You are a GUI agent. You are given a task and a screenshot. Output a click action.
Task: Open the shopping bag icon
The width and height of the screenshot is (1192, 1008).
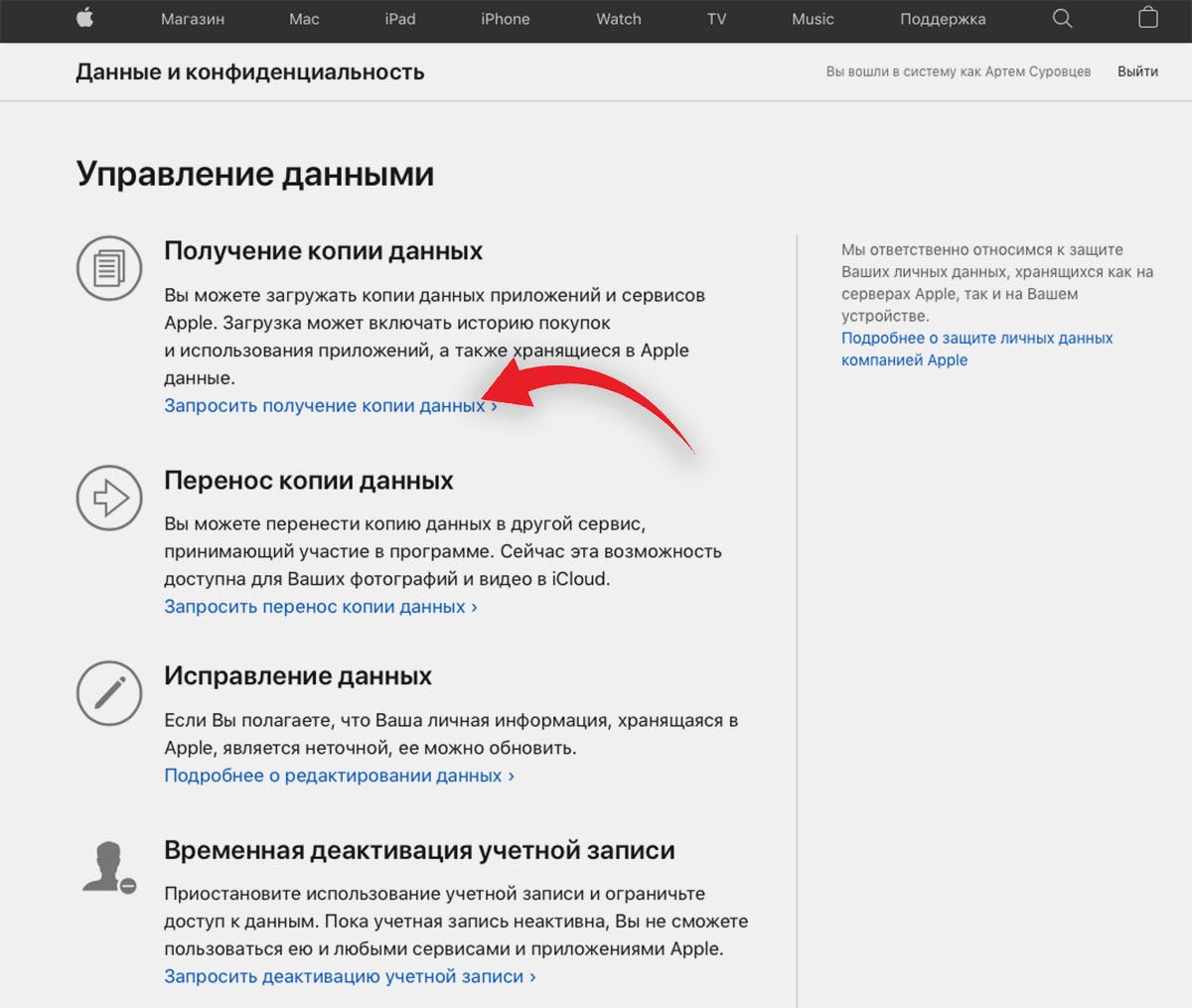point(1147,18)
